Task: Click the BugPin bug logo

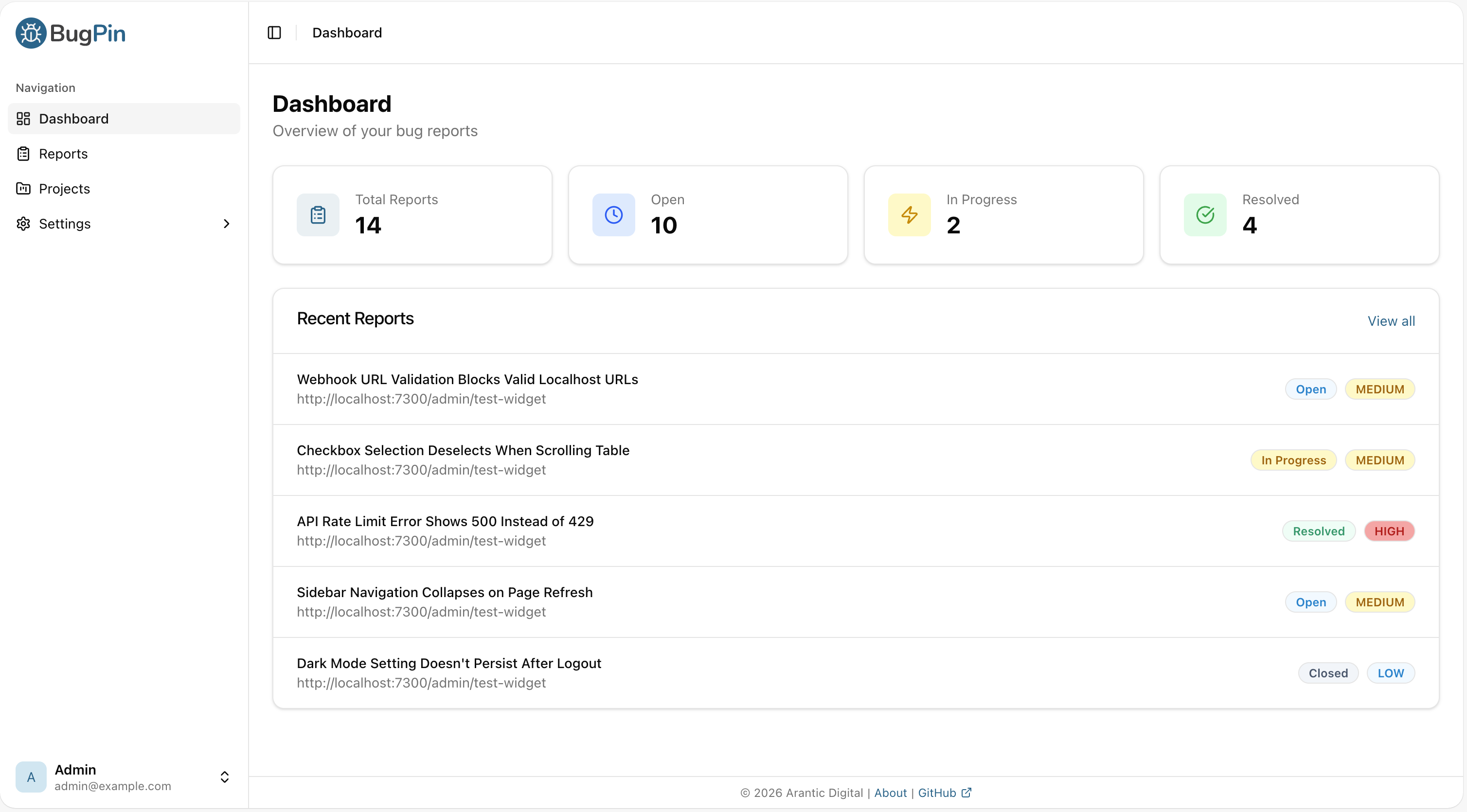Action: click(x=30, y=33)
